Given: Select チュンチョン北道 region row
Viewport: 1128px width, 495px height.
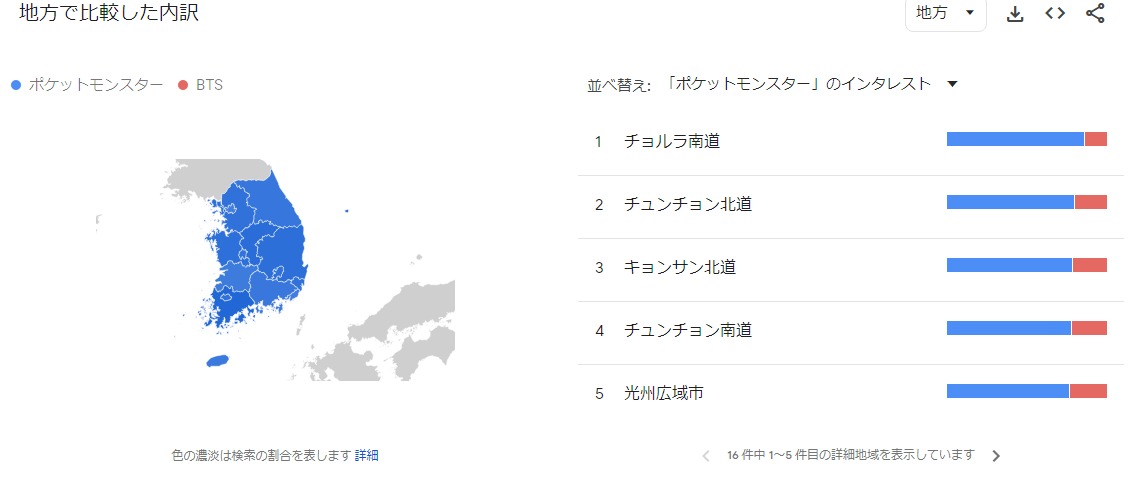Looking at the screenshot, I should (x=688, y=205).
